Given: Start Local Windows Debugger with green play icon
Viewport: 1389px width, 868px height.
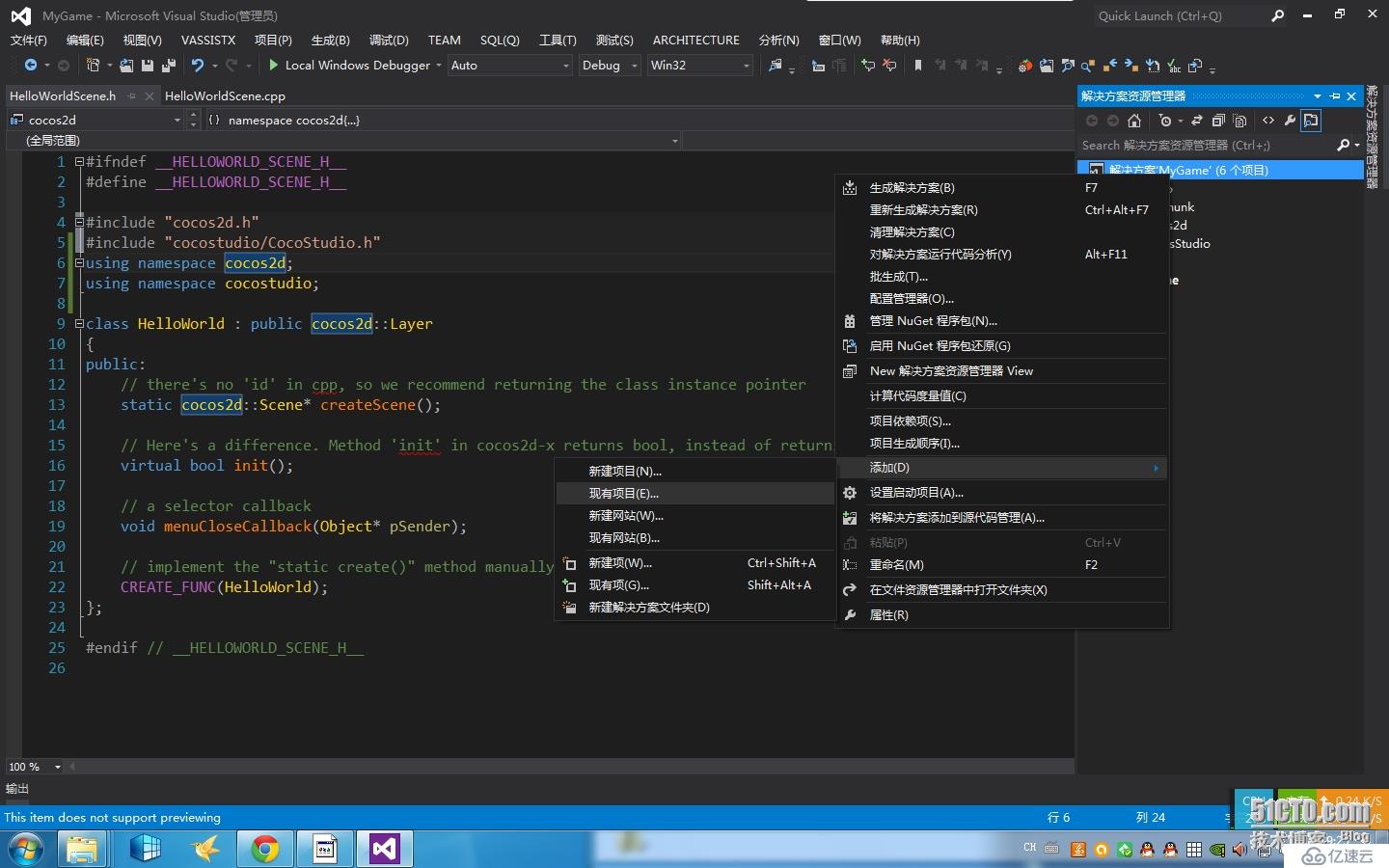Looking at the screenshot, I should pos(273,65).
